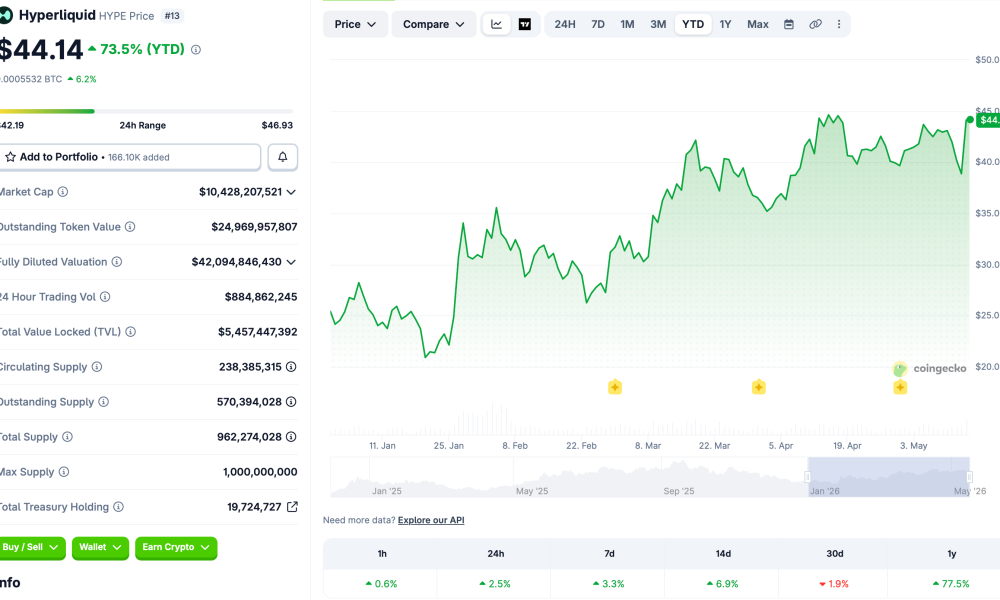This screenshot has width=1000, height=600.
Task: Click Outstanding Token Value info icon
Action: click(x=130, y=227)
